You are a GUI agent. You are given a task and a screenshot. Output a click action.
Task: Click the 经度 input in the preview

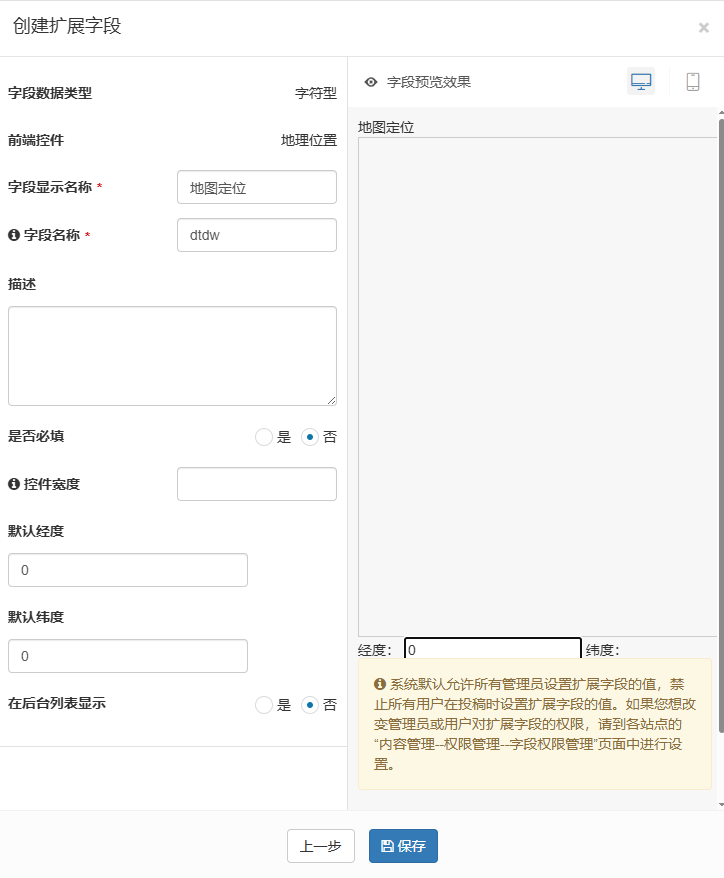pyautogui.click(x=492, y=649)
